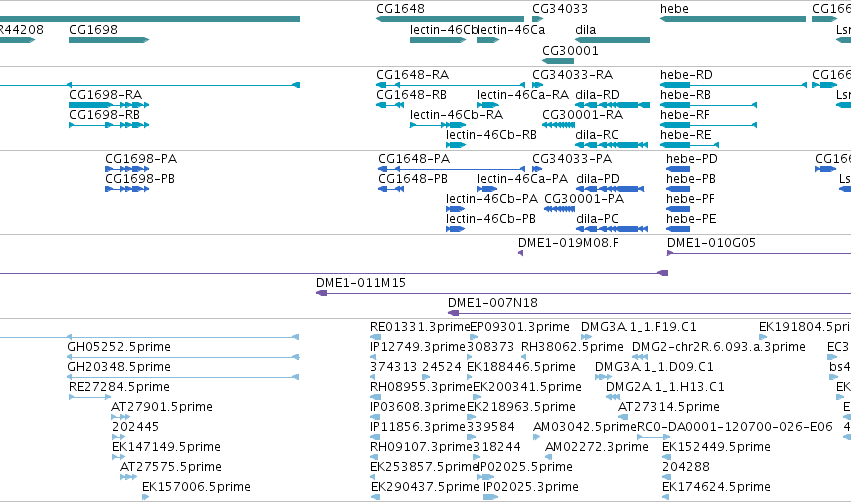Select BAC clone DME1-019M08.F
Image resolution: width=851 pixels, height=502 pixels.
tap(568, 243)
